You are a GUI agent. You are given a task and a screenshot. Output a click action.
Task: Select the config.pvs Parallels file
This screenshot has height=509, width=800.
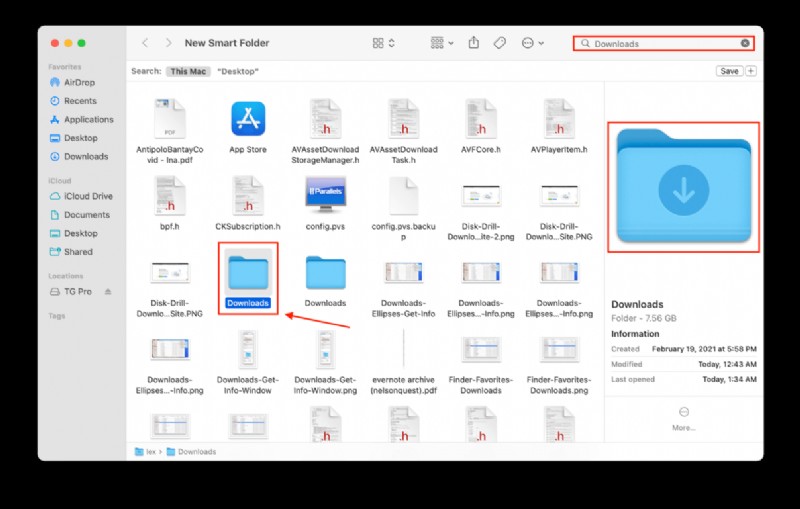326,203
